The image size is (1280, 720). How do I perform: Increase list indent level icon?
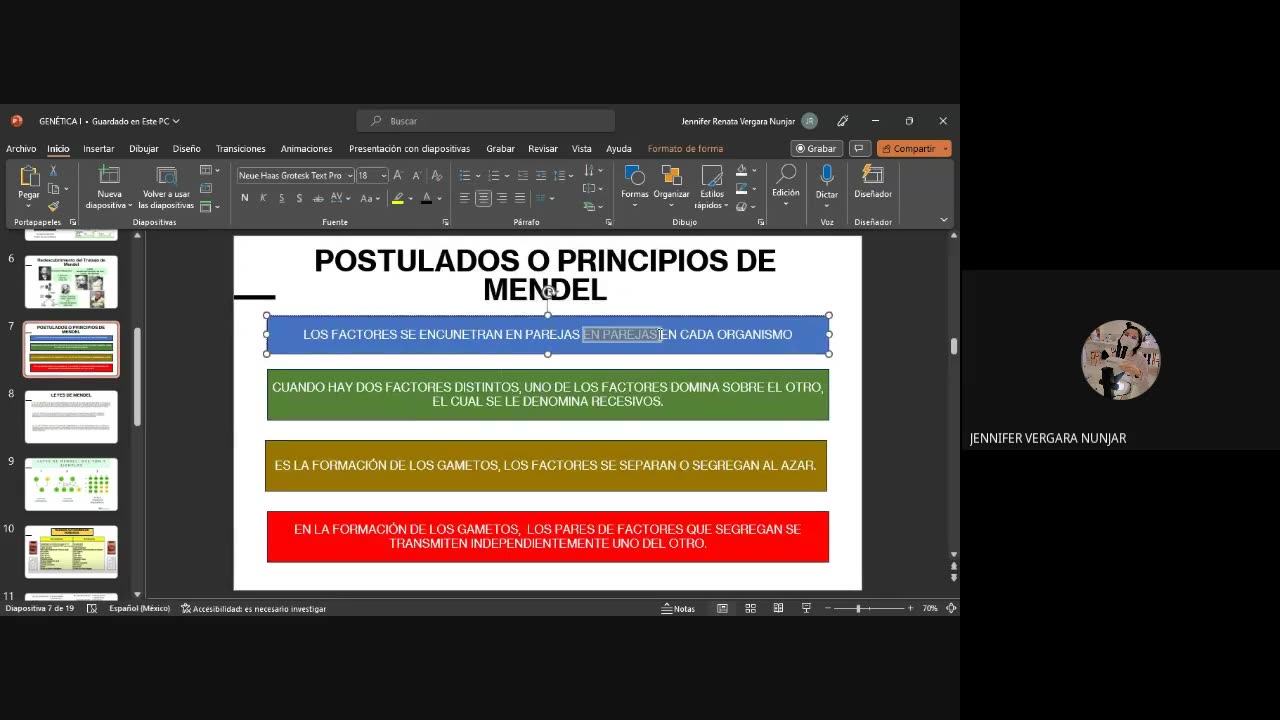pyautogui.click(x=541, y=175)
